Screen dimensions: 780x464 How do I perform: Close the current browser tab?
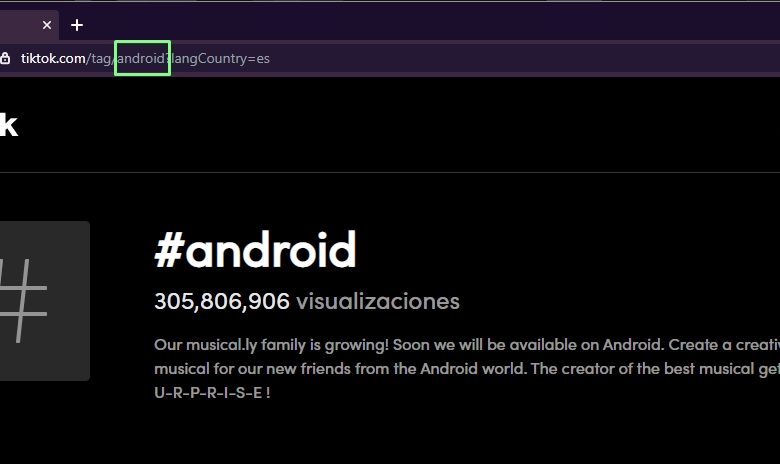pos(47,25)
